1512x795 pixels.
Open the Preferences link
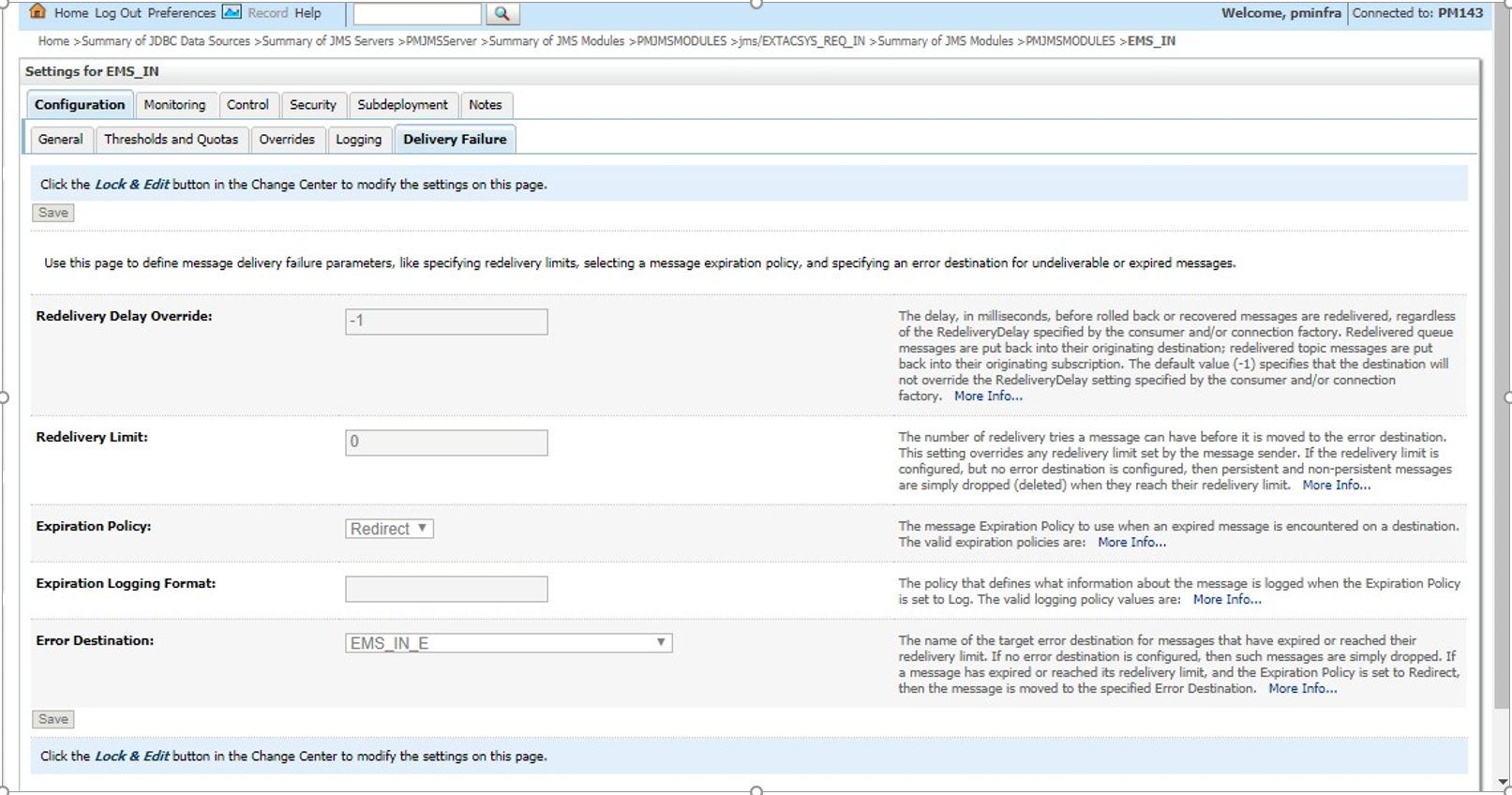(182, 13)
